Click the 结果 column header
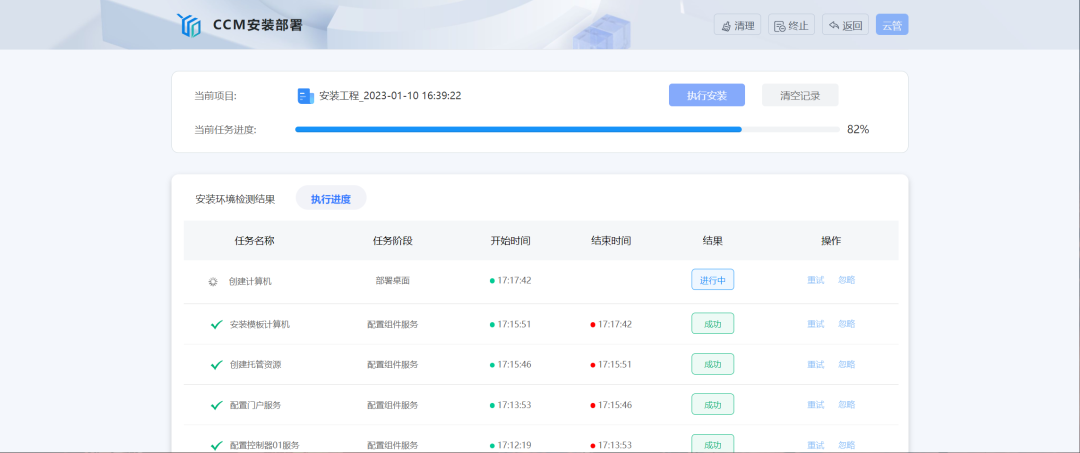The image size is (1080, 453). click(712, 241)
